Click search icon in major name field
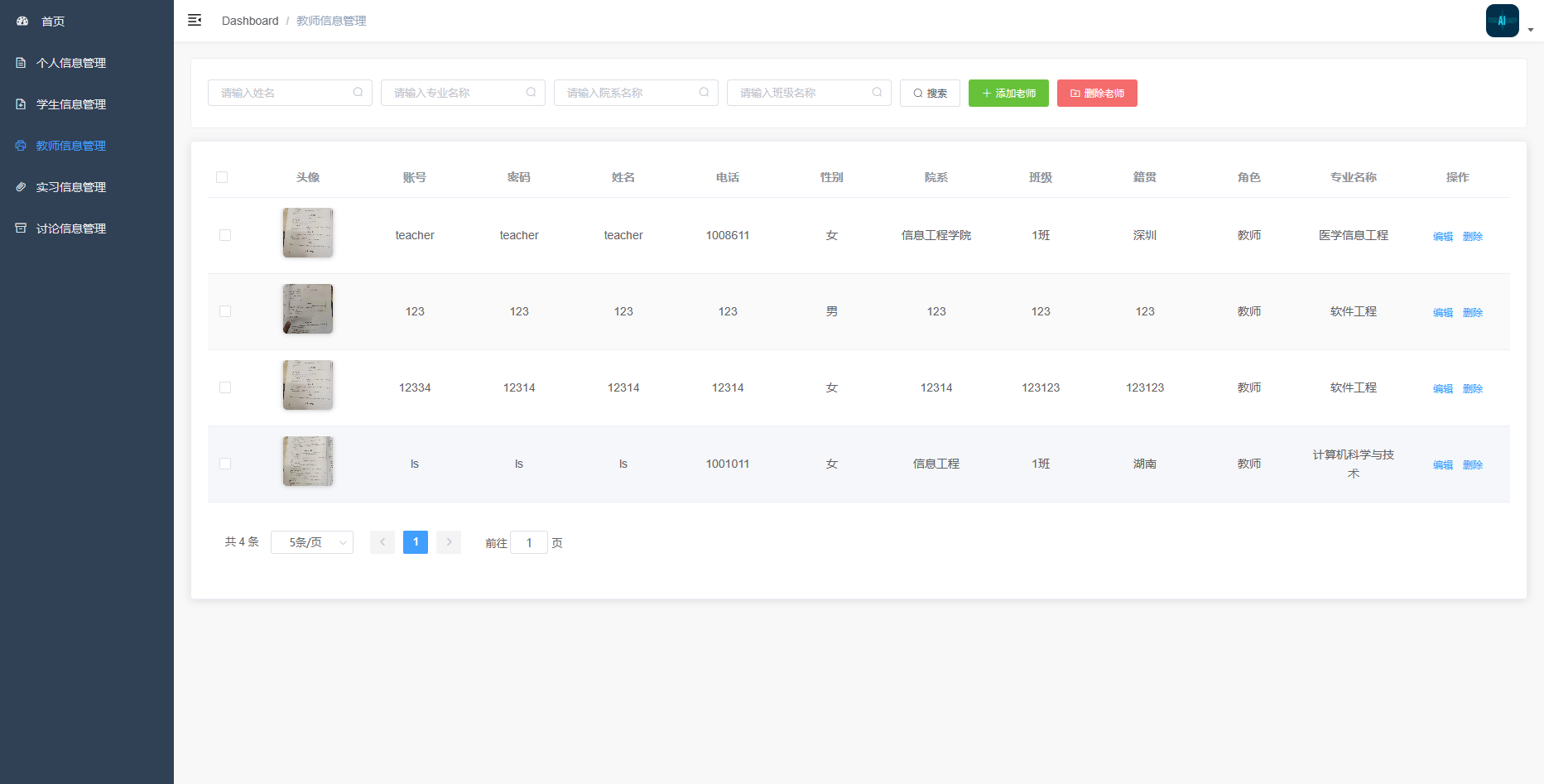This screenshot has height=784, width=1544. click(531, 93)
